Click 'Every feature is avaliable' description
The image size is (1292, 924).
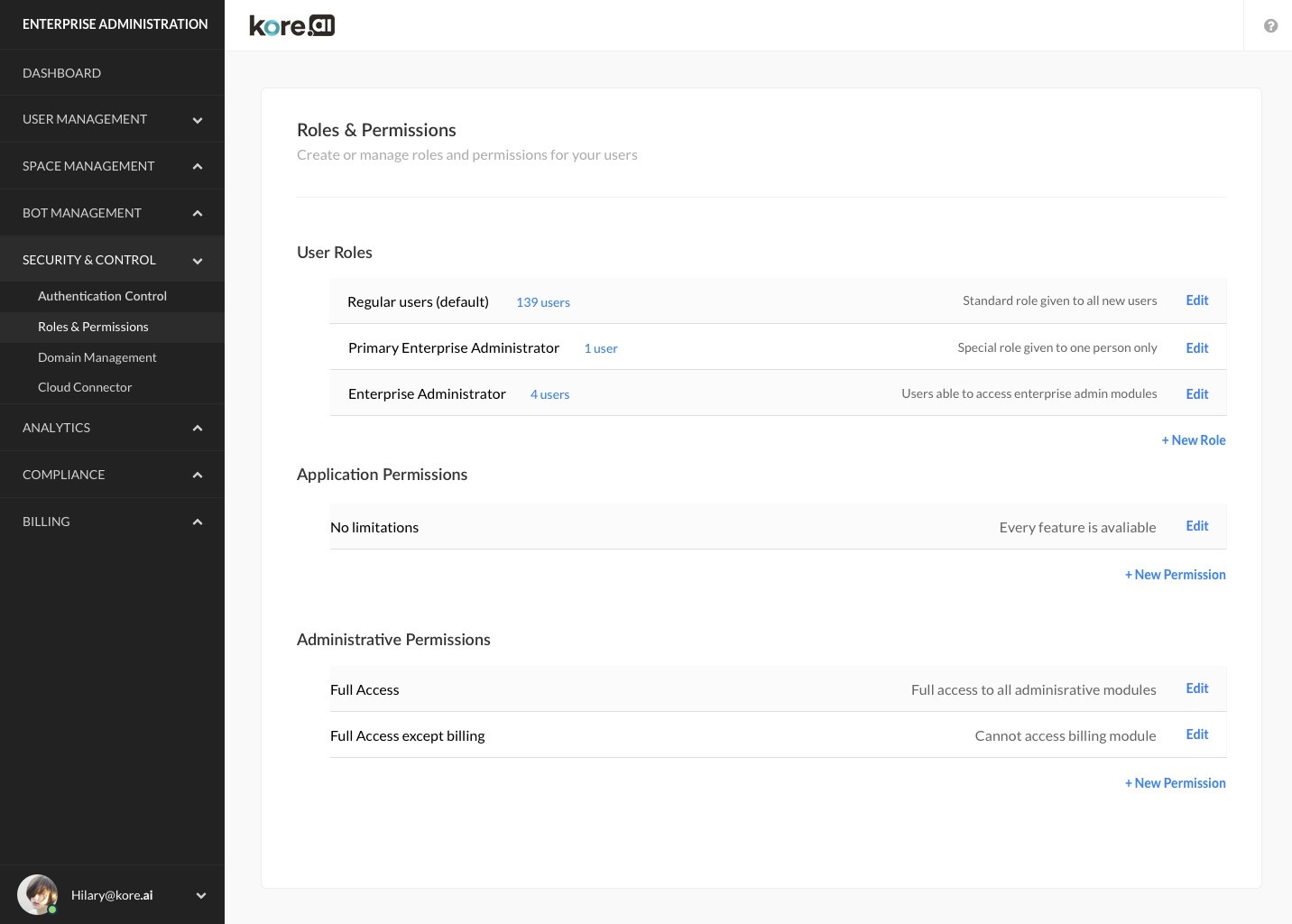[1077, 527]
